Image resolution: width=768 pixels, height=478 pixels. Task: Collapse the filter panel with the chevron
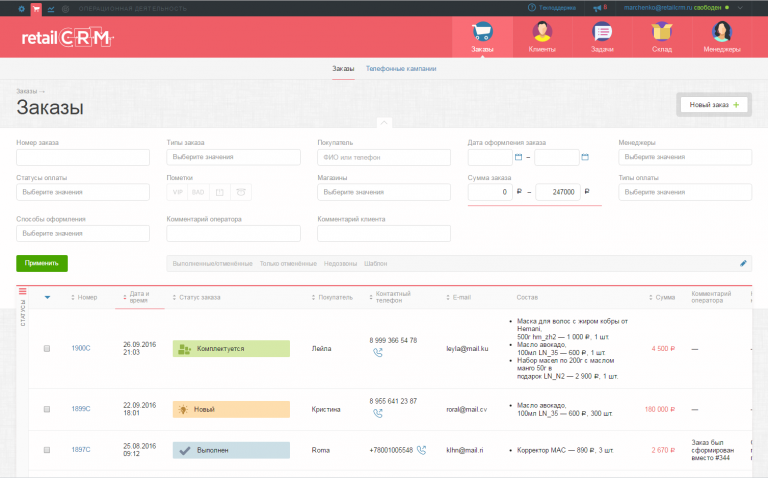point(384,122)
